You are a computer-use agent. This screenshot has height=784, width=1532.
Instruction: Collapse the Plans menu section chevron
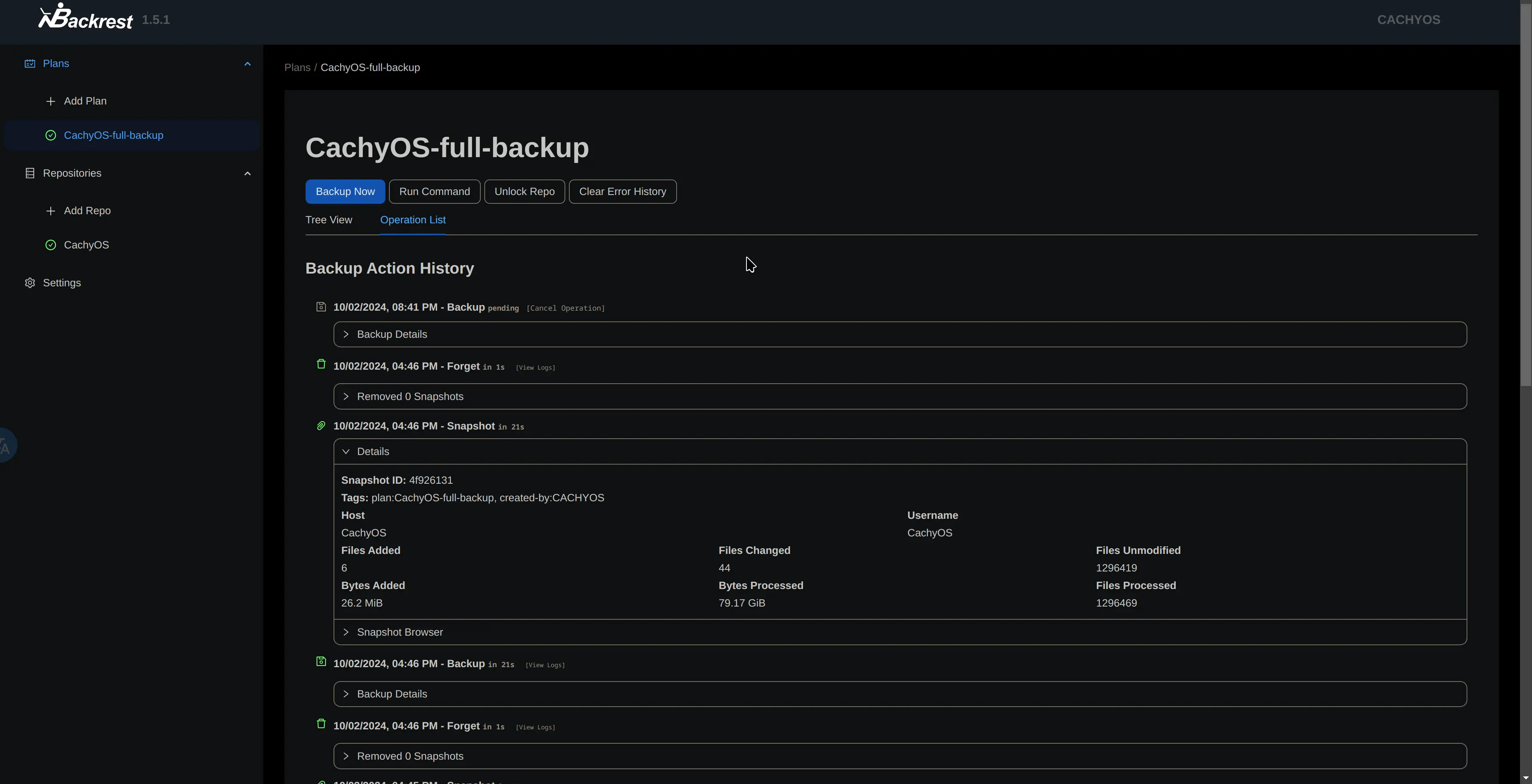click(247, 63)
